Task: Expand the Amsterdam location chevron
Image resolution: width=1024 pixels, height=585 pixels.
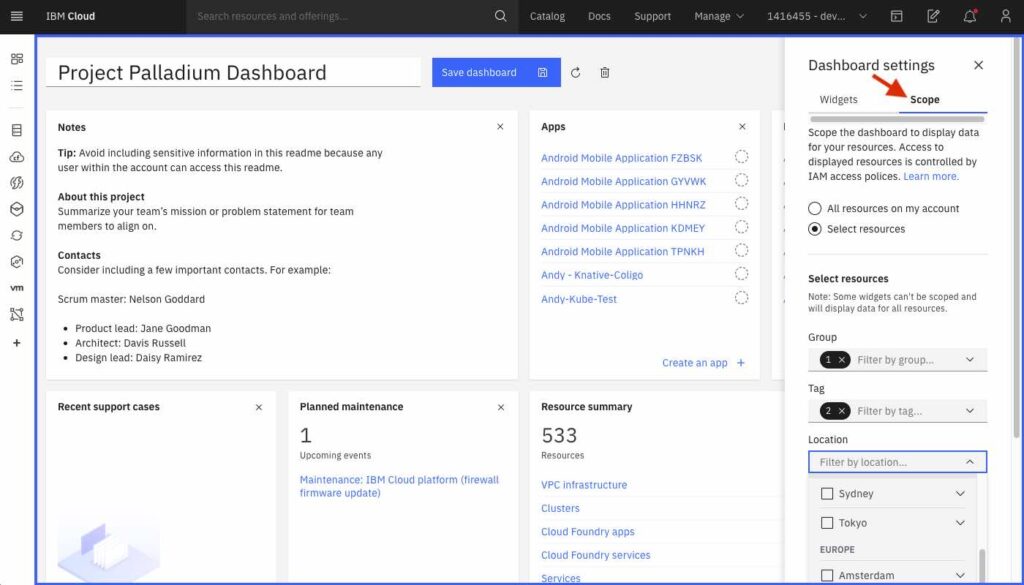Action: (x=960, y=575)
